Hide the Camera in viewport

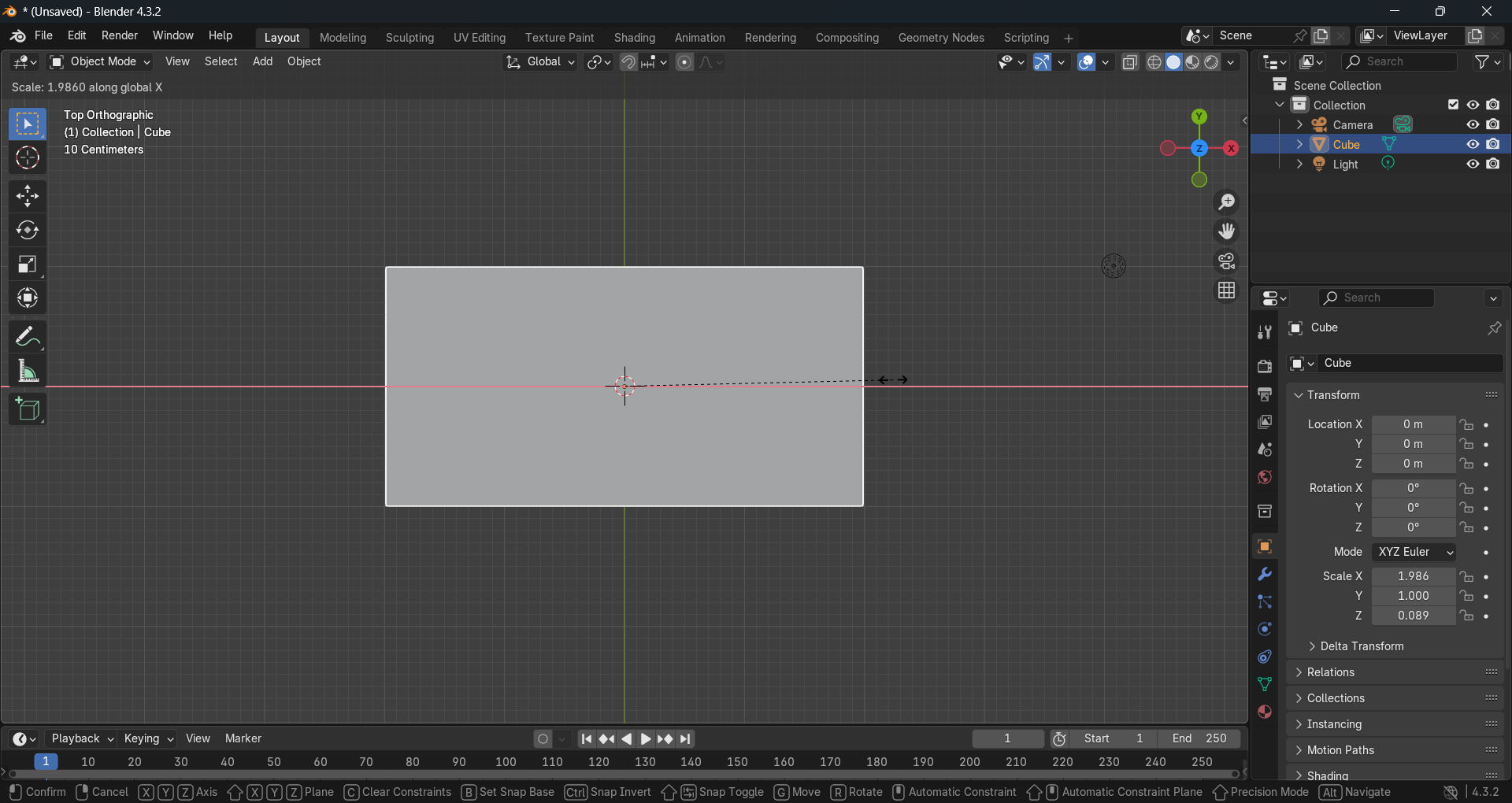coord(1473,124)
